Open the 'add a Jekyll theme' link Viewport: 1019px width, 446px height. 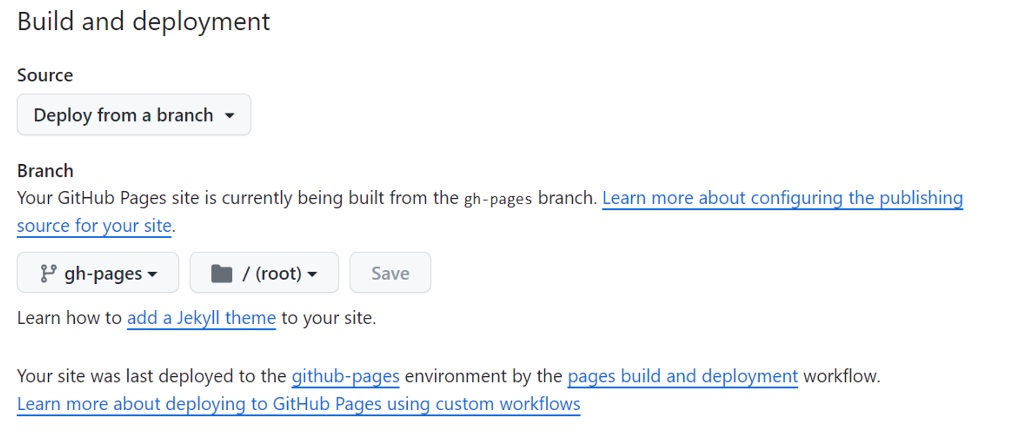[201, 319]
